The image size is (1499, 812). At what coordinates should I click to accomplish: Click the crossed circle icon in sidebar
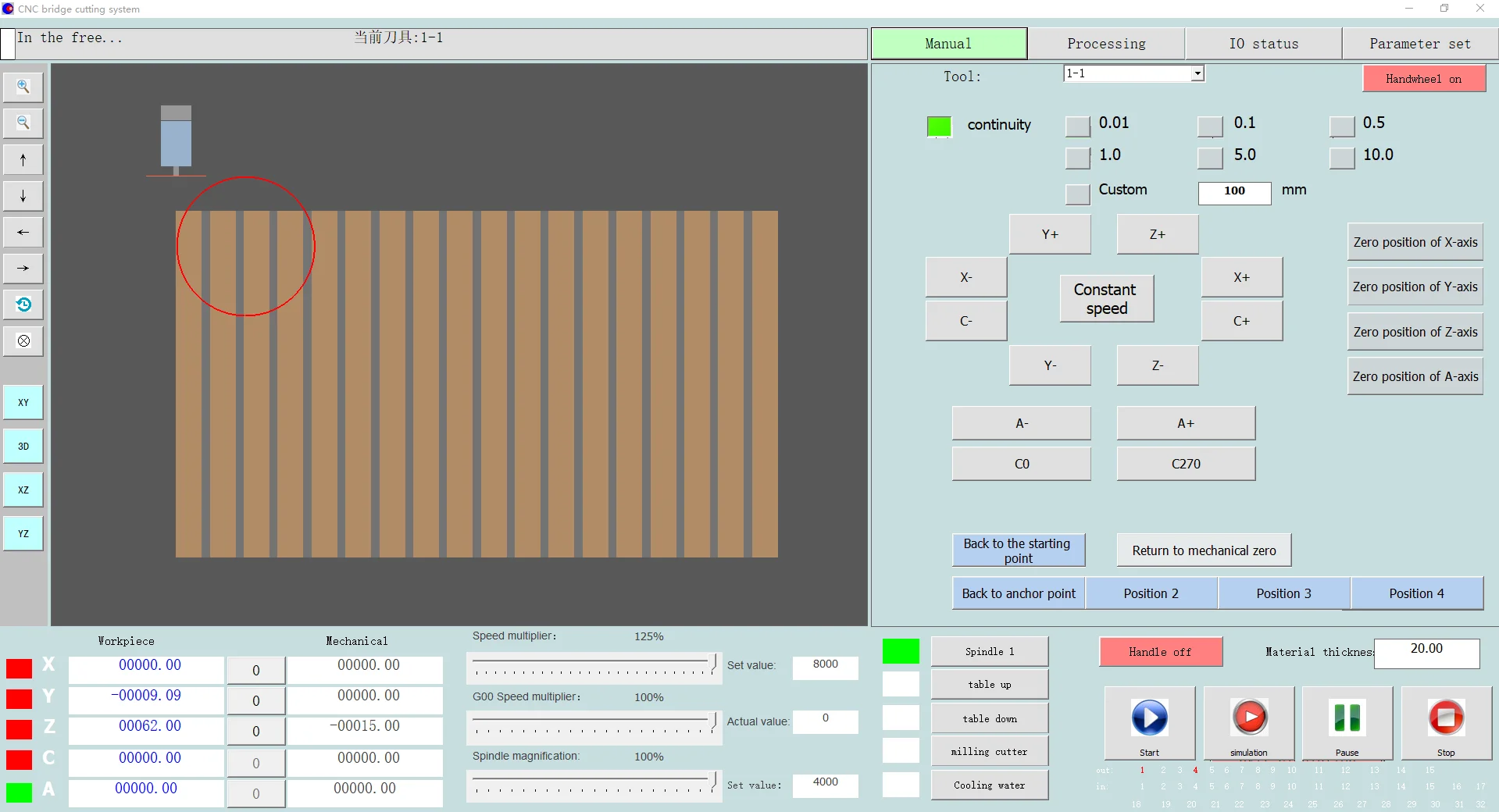click(23, 341)
